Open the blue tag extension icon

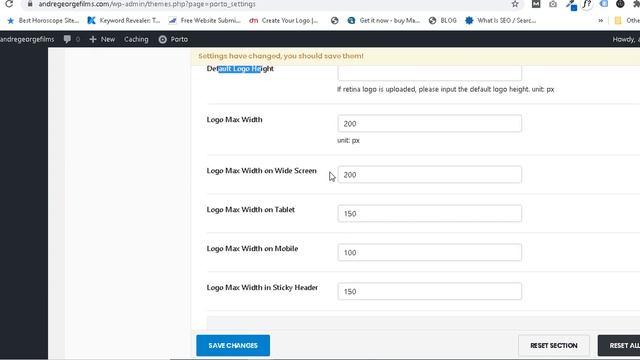click(604, 4)
